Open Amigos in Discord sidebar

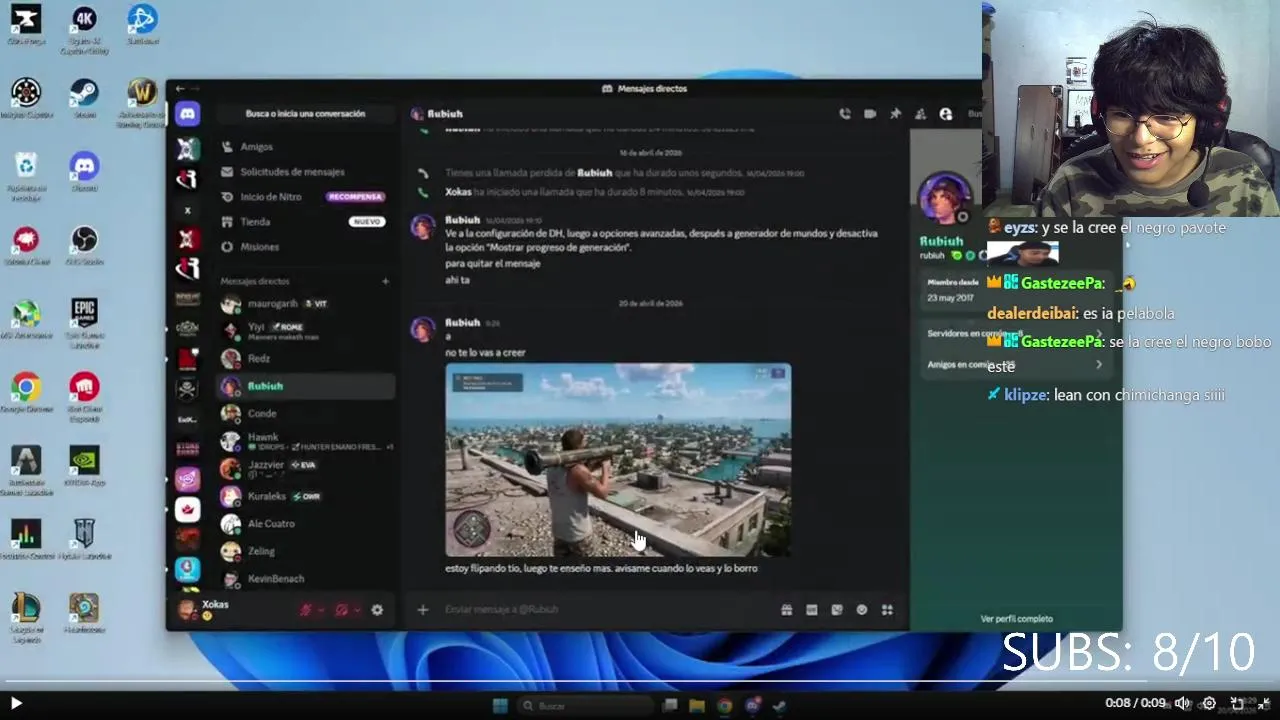(306, 146)
